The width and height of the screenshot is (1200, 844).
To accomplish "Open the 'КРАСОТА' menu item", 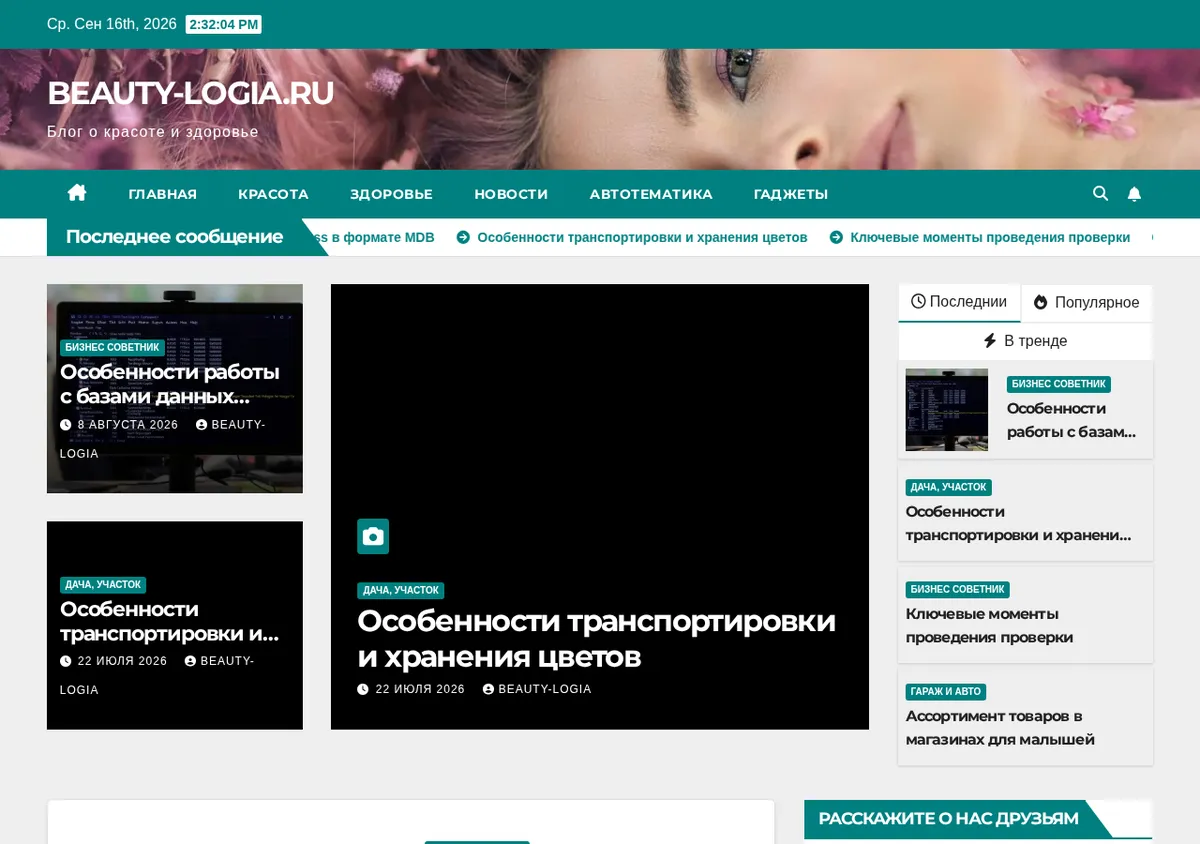I will pos(273,194).
